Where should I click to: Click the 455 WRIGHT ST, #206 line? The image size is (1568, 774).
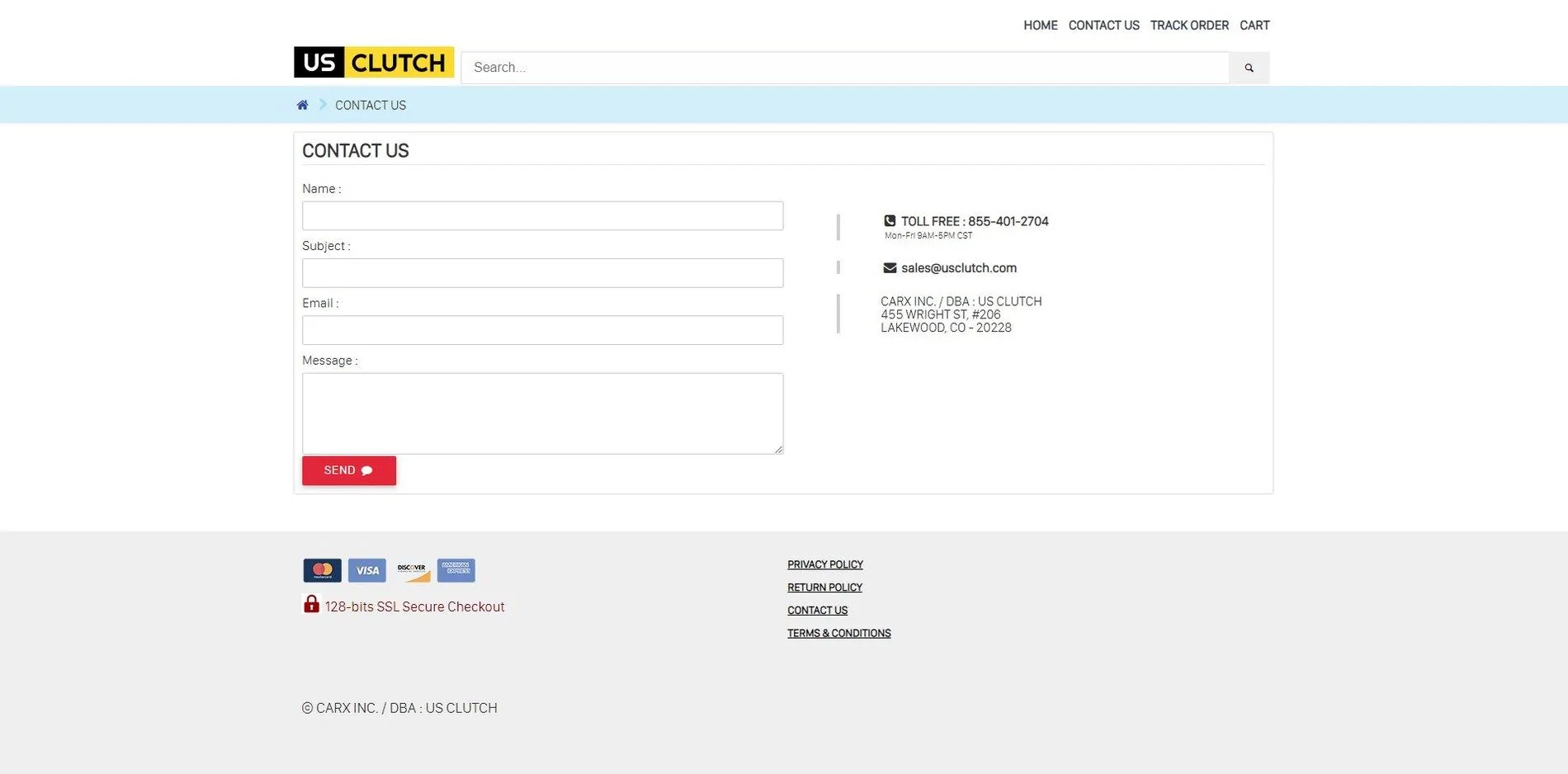coord(941,314)
